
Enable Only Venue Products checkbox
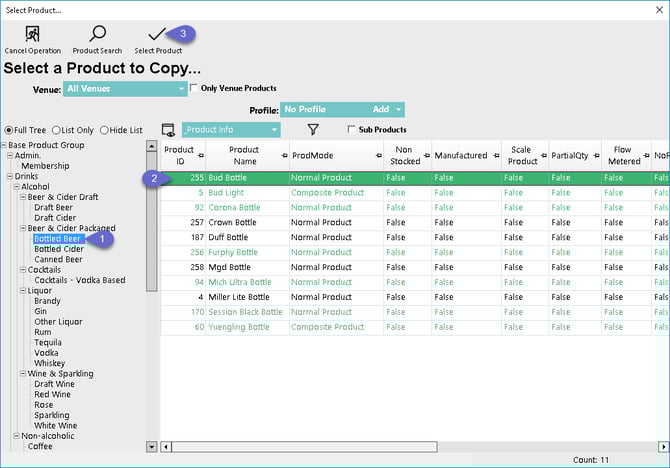[x=194, y=88]
